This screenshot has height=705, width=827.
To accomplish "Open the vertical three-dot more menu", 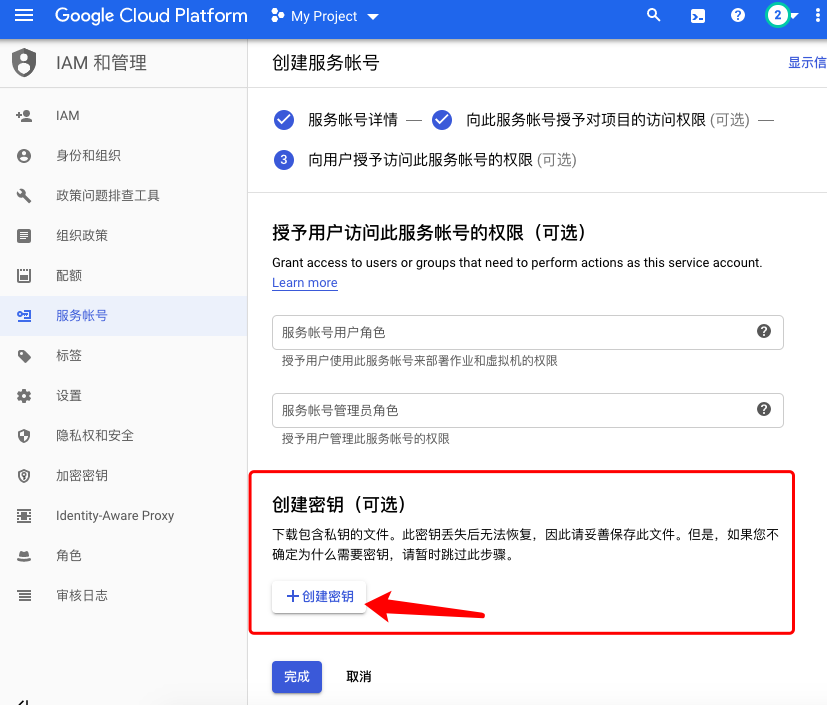I will [x=818, y=16].
